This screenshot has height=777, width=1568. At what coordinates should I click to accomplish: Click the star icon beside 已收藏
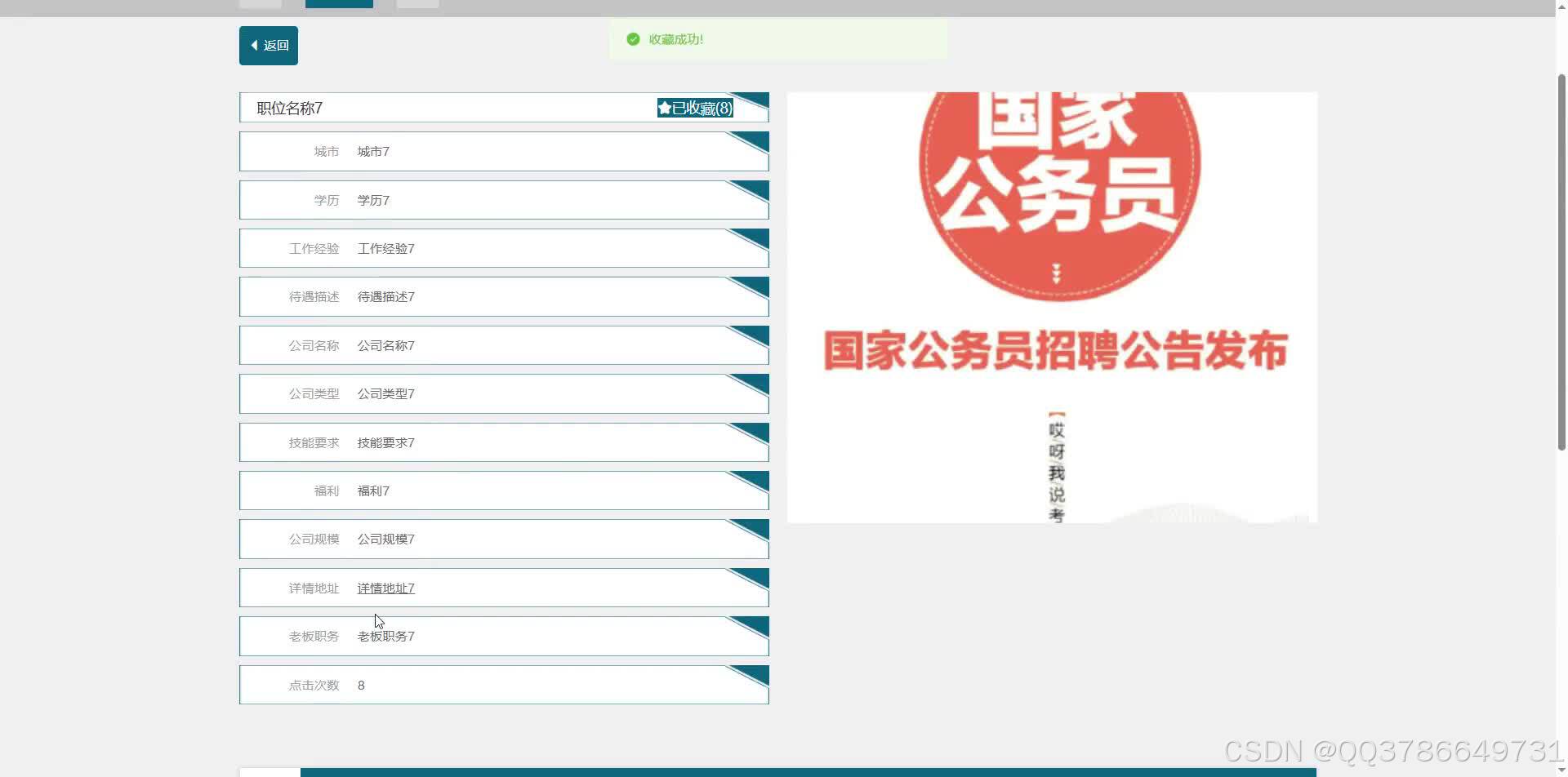click(665, 108)
